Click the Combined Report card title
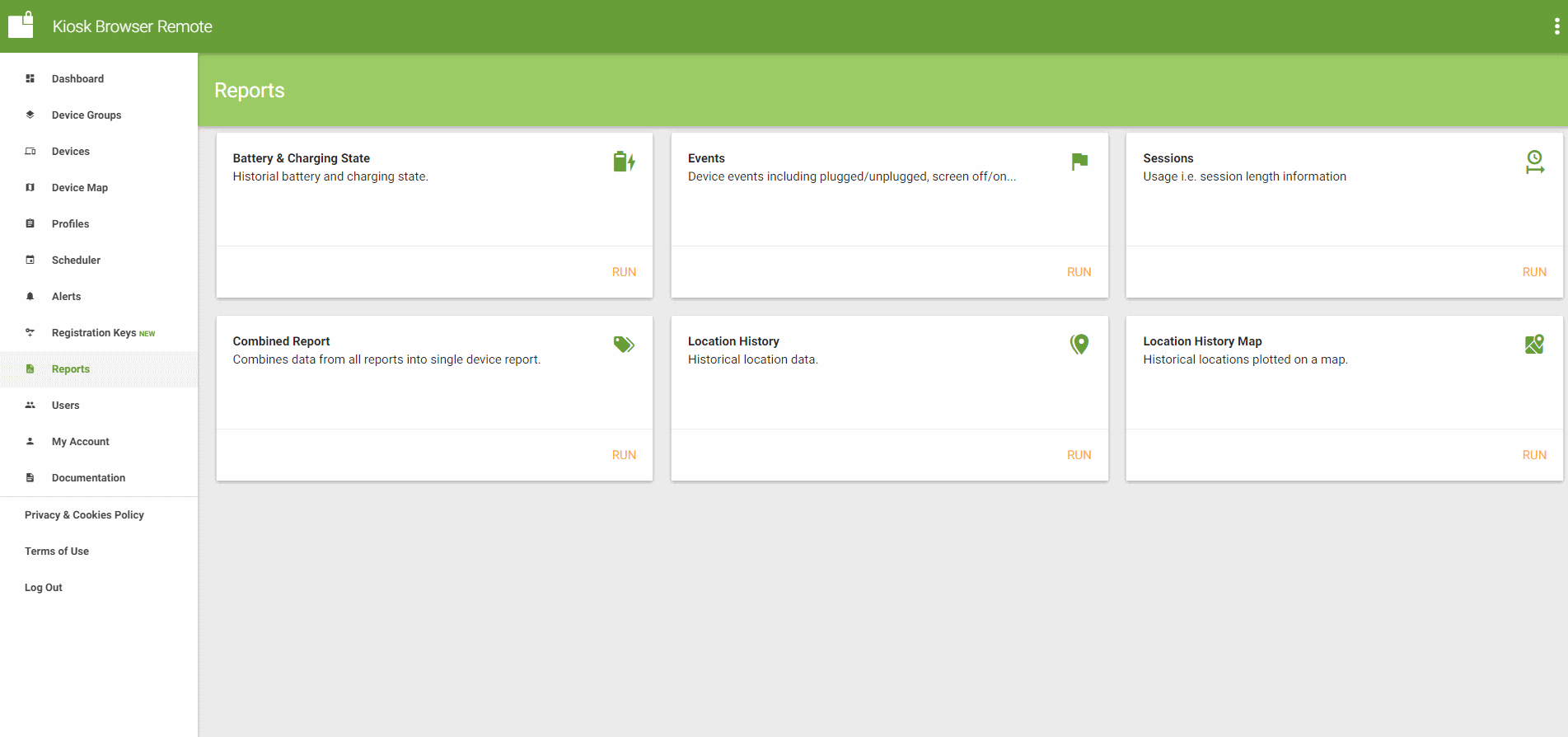The height and width of the screenshot is (737, 1568). click(281, 341)
